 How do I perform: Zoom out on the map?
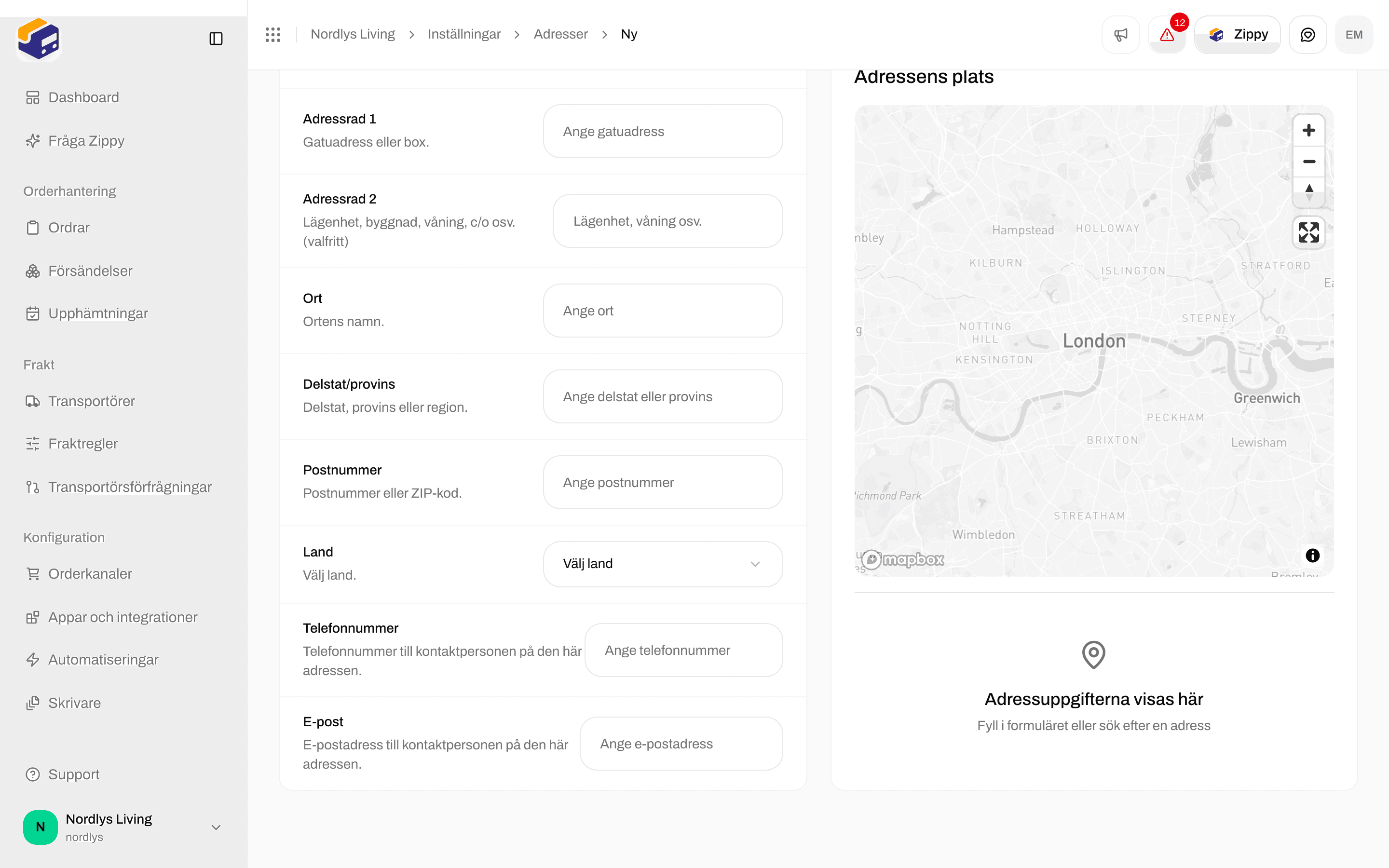[1308, 162]
